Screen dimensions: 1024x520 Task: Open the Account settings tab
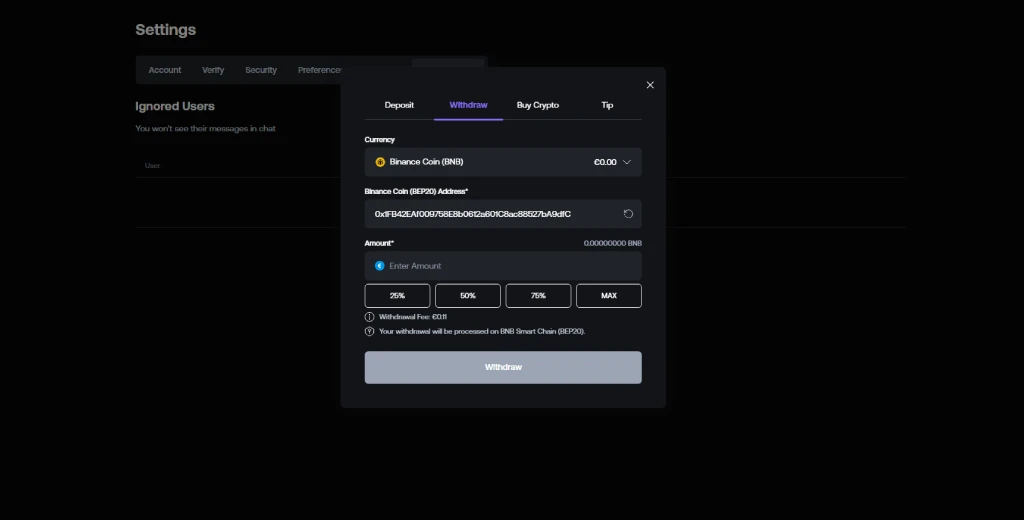(165, 70)
